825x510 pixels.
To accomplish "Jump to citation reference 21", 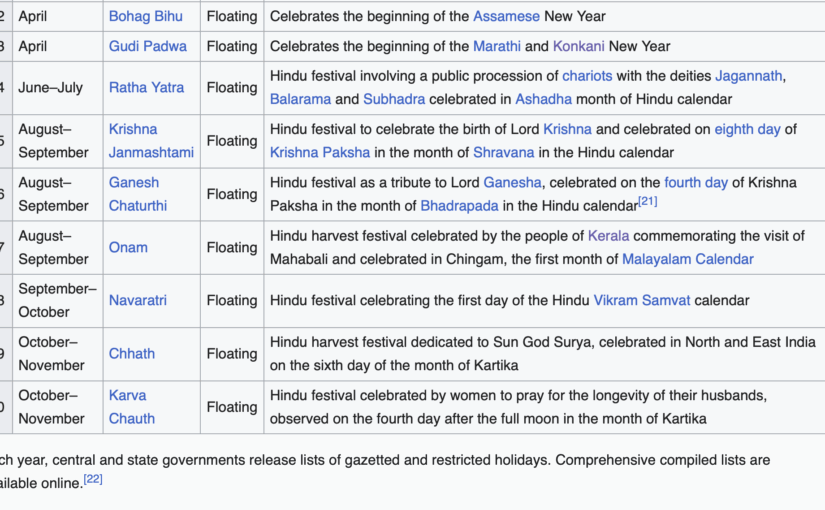I will coord(648,201).
